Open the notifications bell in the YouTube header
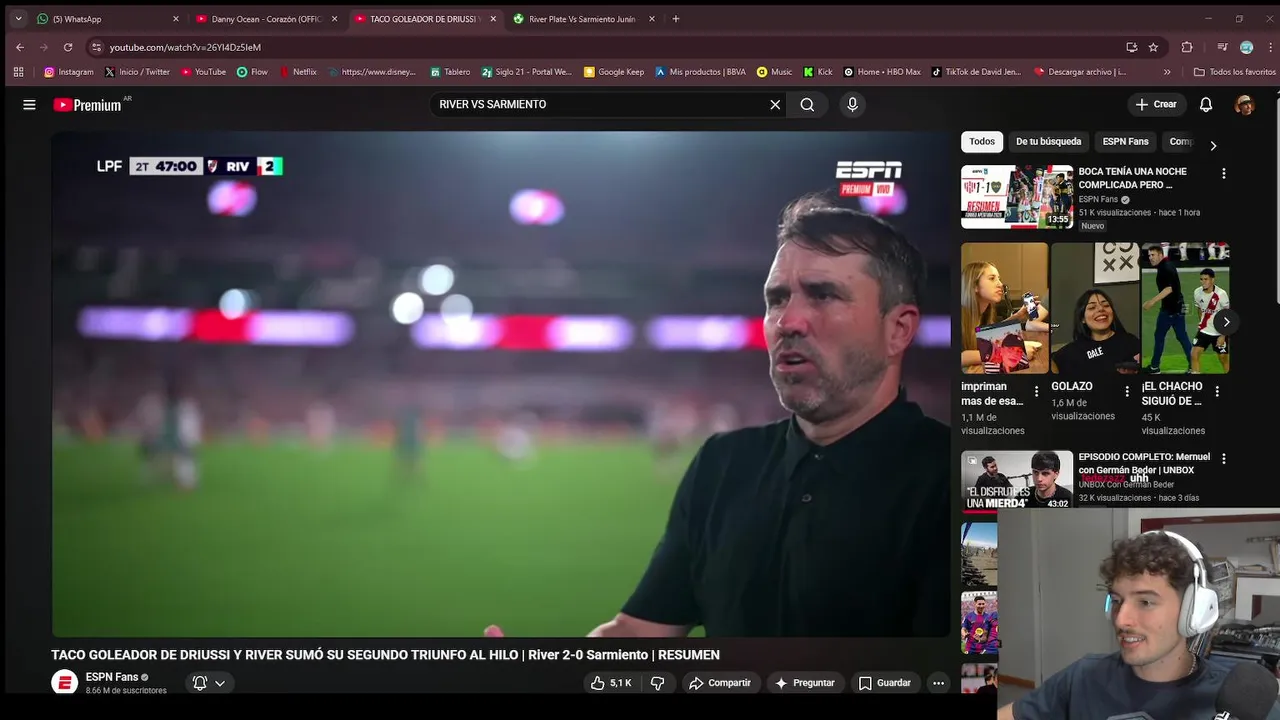The image size is (1280, 720). (x=1206, y=104)
